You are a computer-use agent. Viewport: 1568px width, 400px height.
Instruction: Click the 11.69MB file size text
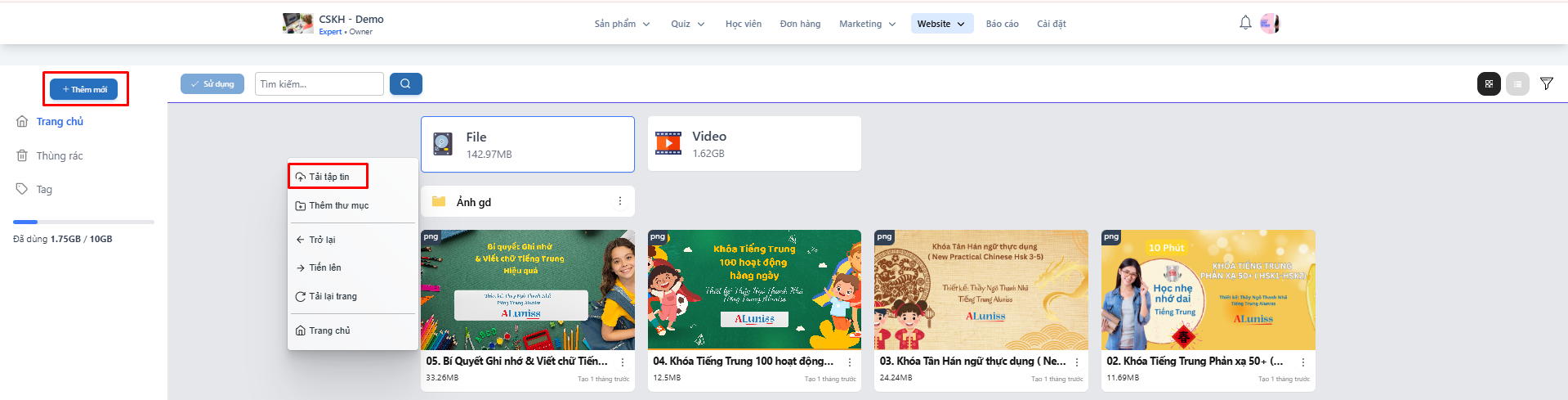[x=1123, y=378]
